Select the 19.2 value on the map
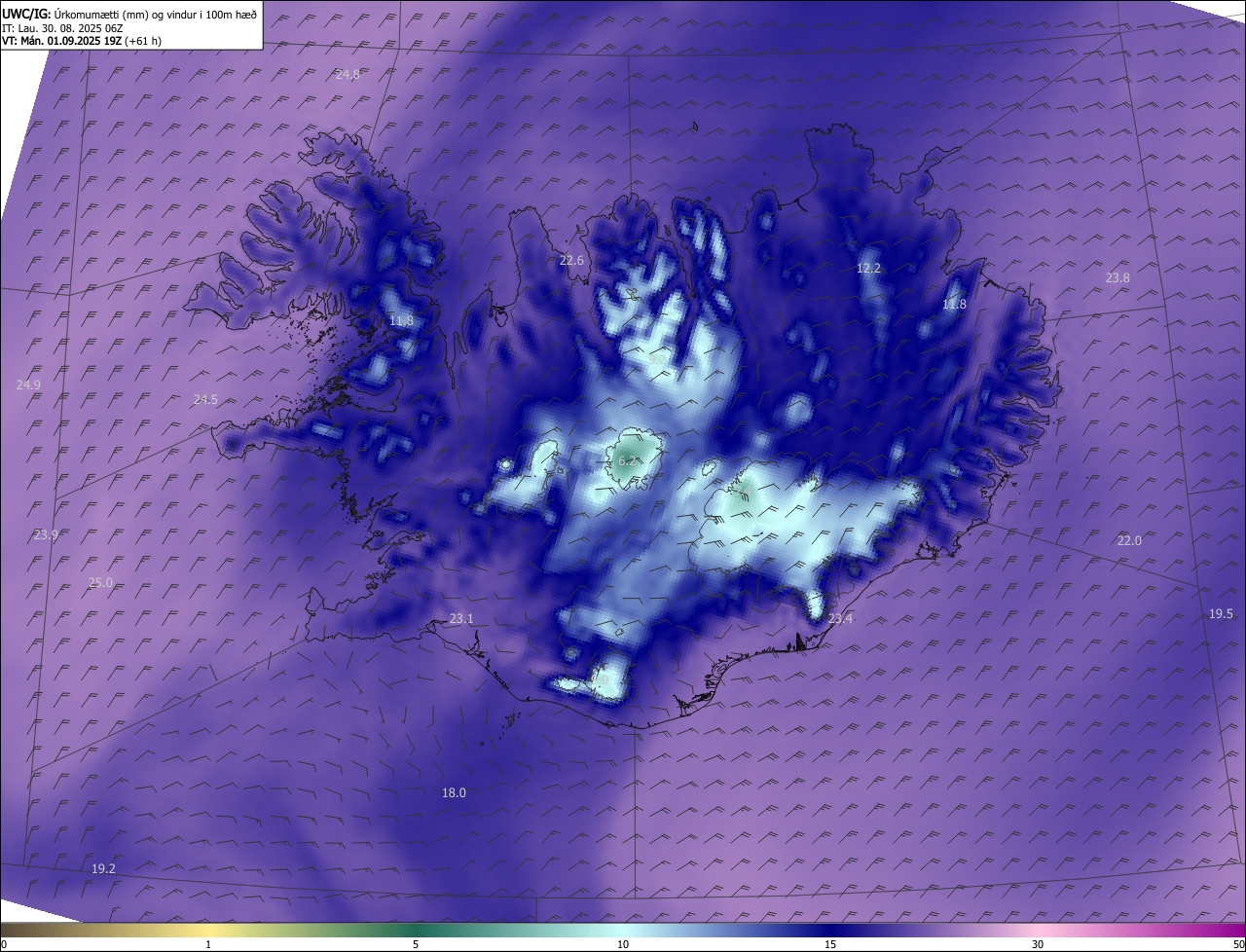The image size is (1246, 952). tap(103, 868)
